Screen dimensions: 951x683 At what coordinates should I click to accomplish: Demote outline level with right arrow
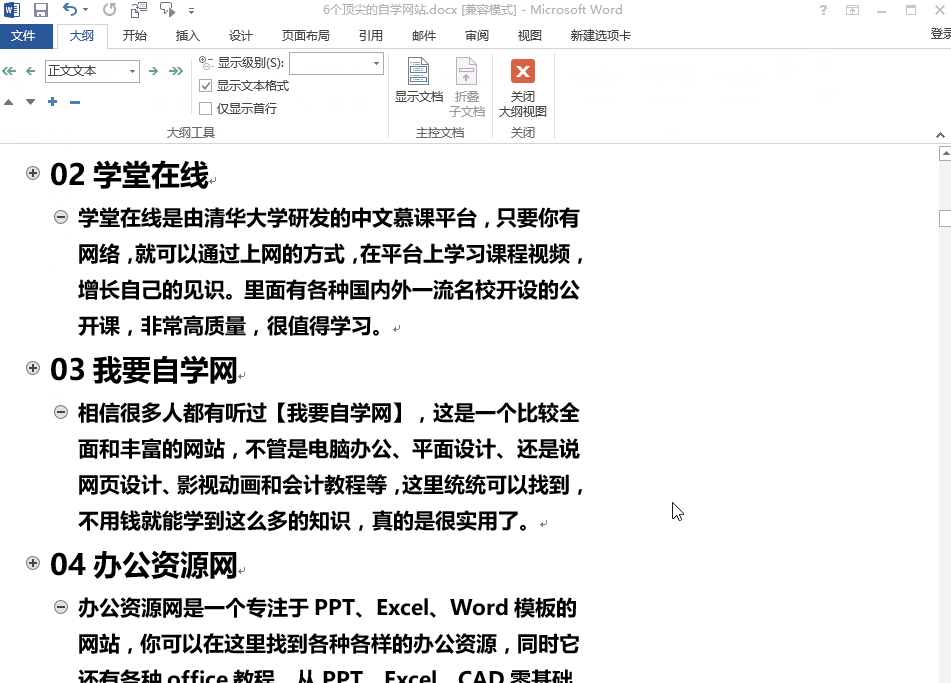[x=153, y=71]
